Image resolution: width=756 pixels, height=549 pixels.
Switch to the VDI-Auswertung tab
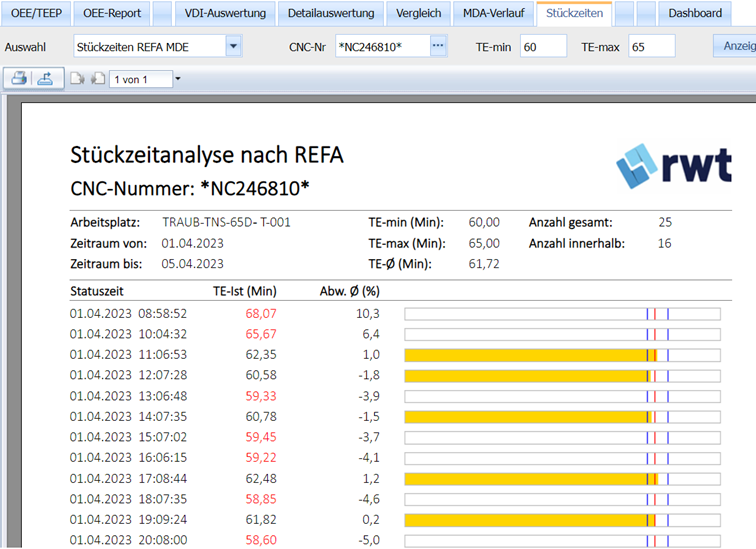pos(225,13)
